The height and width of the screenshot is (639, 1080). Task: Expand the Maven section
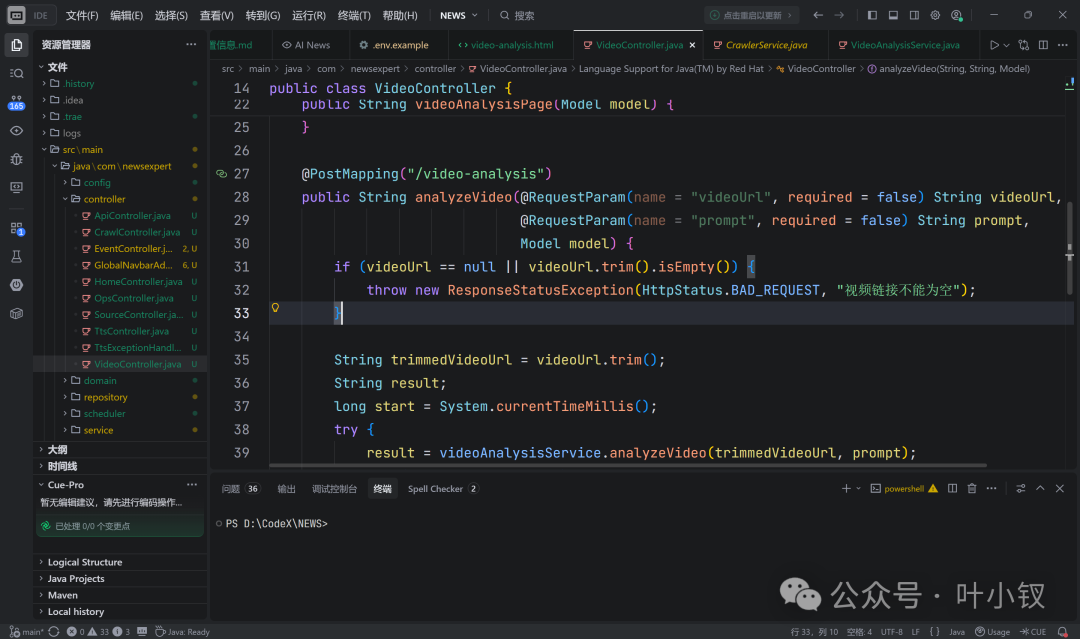(x=63, y=595)
